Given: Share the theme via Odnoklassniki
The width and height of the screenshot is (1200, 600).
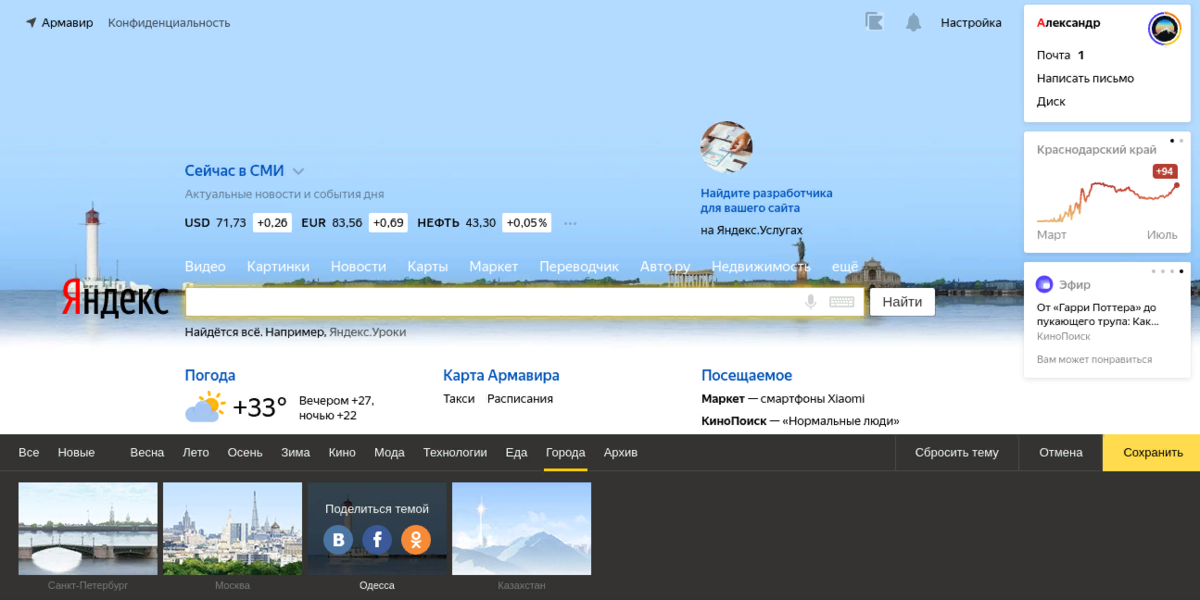Looking at the screenshot, I should (x=416, y=540).
